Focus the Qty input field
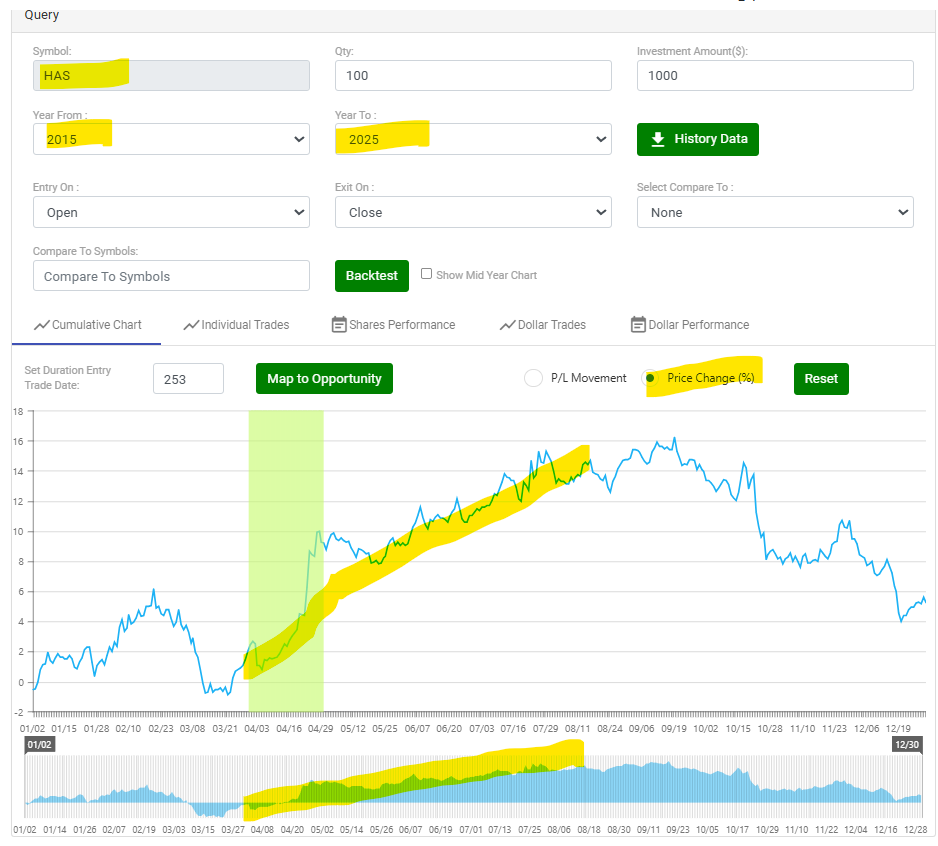Image resolution: width=938 pixels, height=846 pixels. pos(473,75)
